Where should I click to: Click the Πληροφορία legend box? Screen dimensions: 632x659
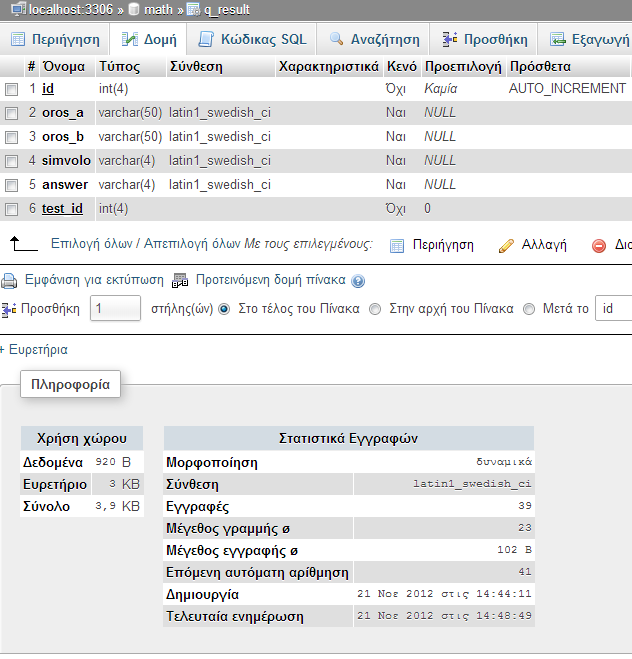point(71,384)
